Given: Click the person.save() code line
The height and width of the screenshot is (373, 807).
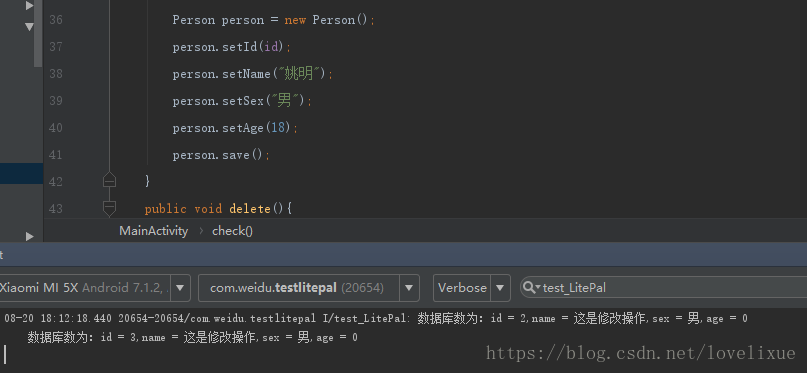Looking at the screenshot, I should (x=221, y=155).
